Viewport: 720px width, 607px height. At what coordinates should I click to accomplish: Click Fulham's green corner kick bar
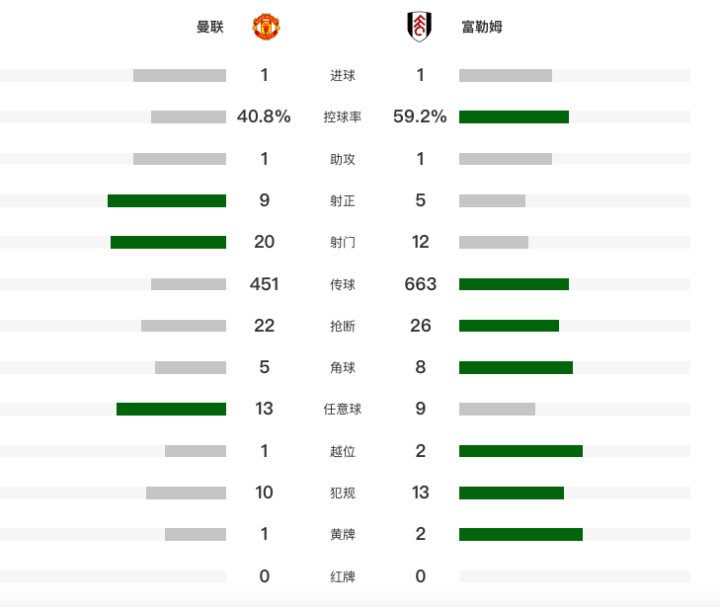[516, 367]
